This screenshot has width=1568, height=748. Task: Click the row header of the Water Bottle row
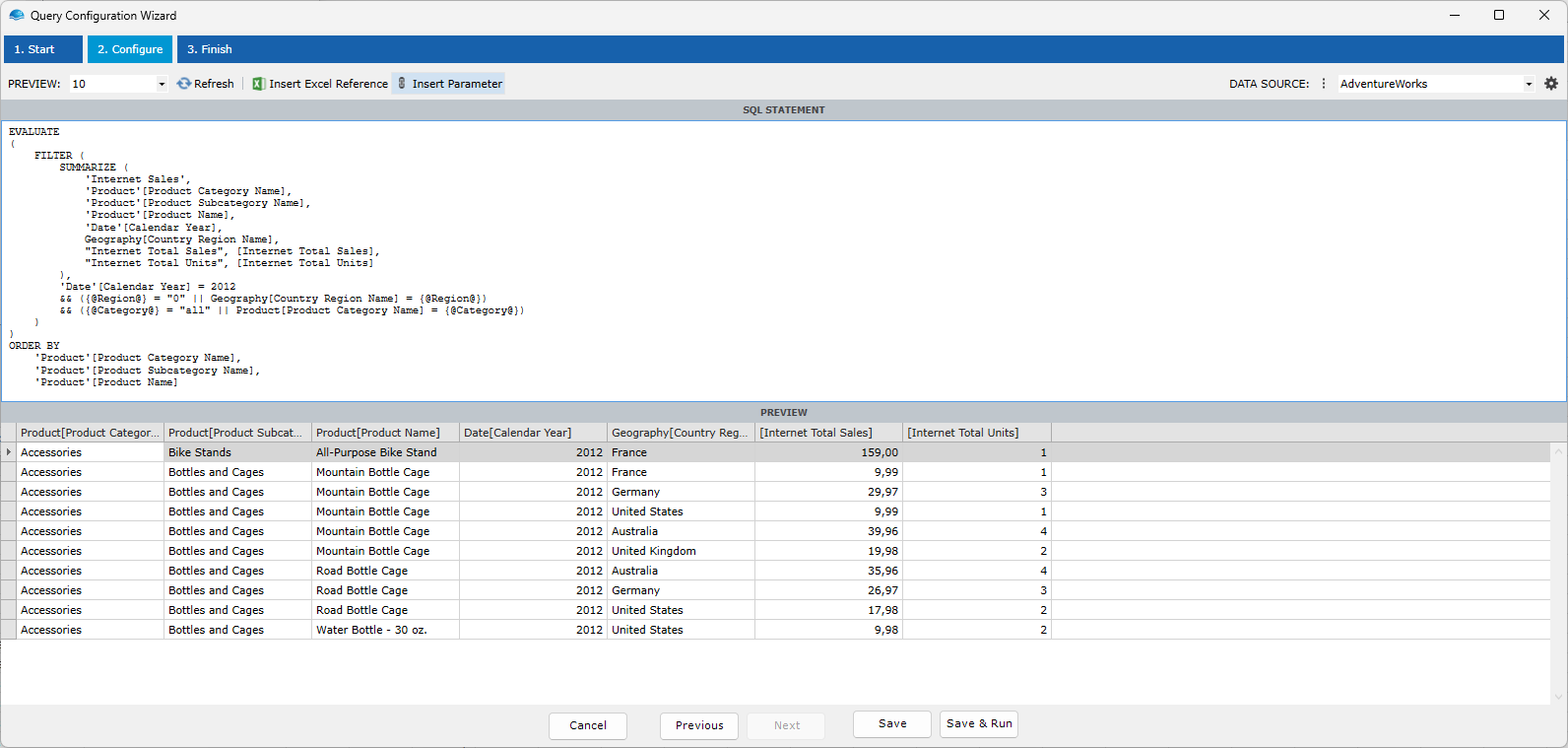click(9, 630)
